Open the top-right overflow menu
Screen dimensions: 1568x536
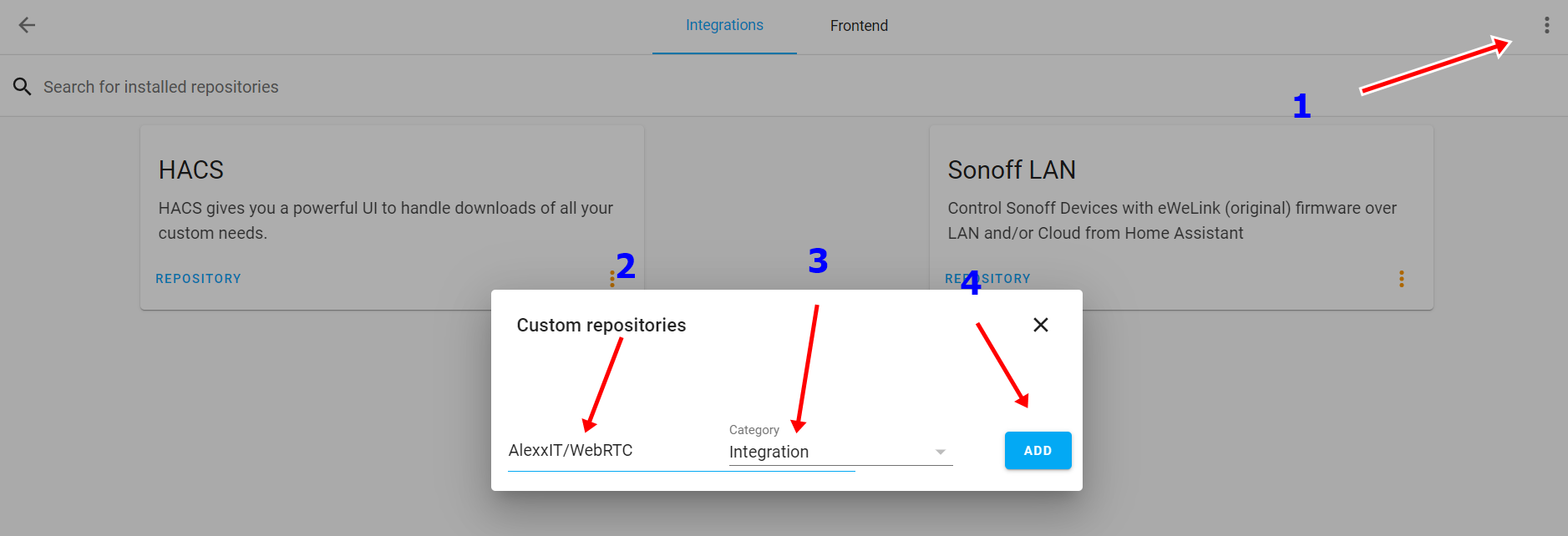click(x=1546, y=25)
